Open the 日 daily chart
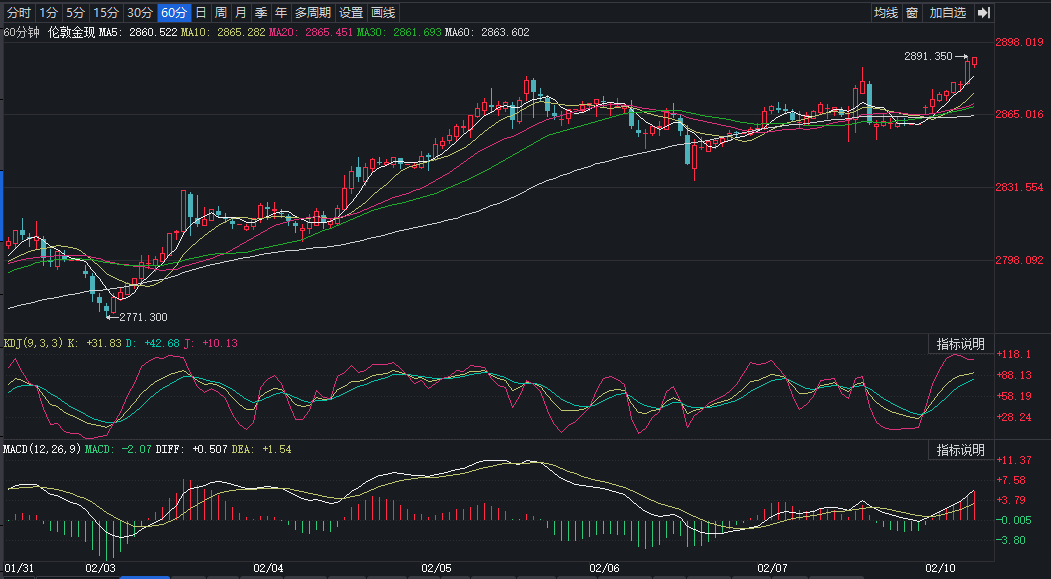This screenshot has width=1051, height=579. (x=201, y=12)
